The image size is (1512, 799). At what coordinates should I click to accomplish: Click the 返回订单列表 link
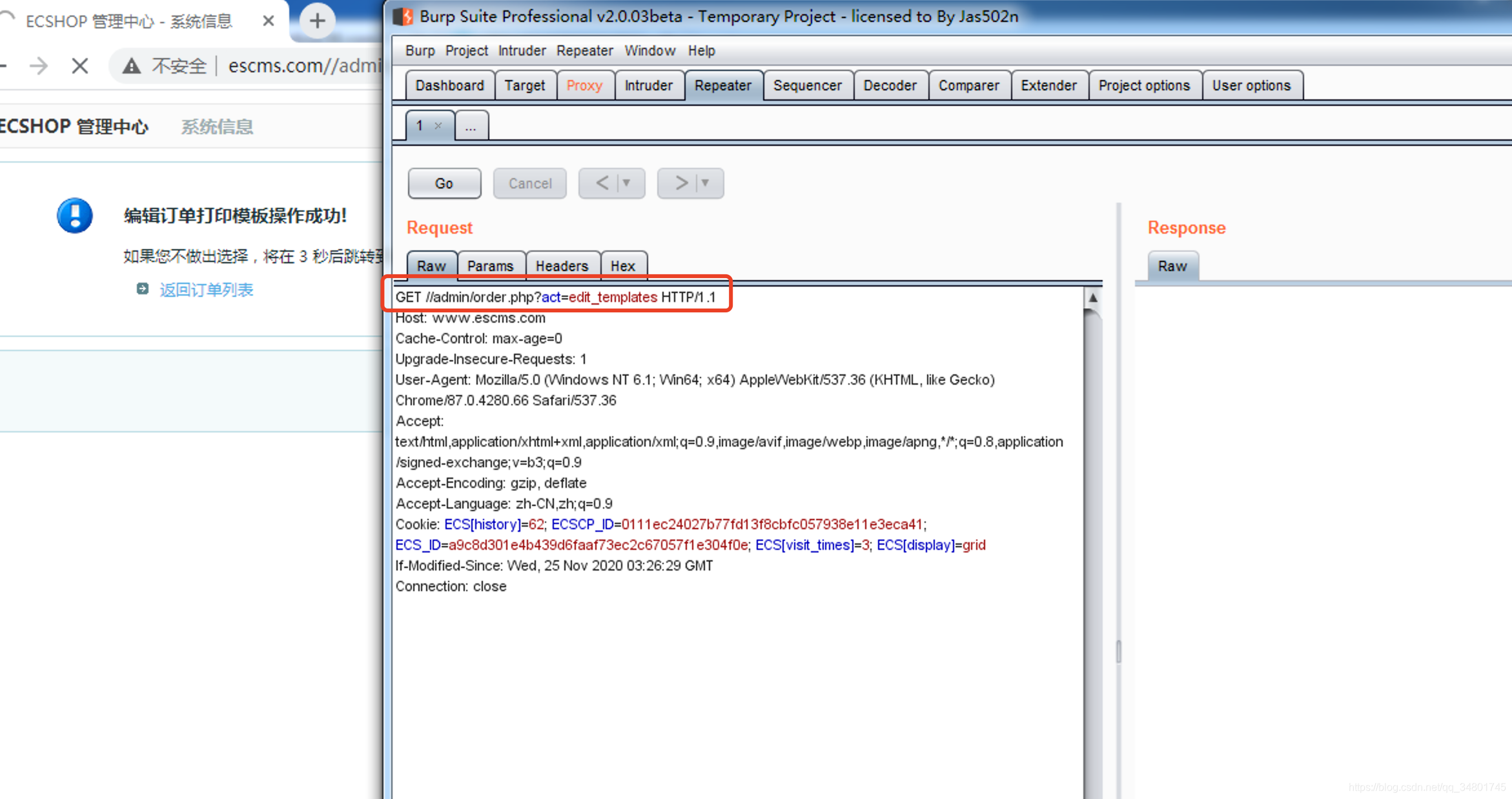(207, 290)
